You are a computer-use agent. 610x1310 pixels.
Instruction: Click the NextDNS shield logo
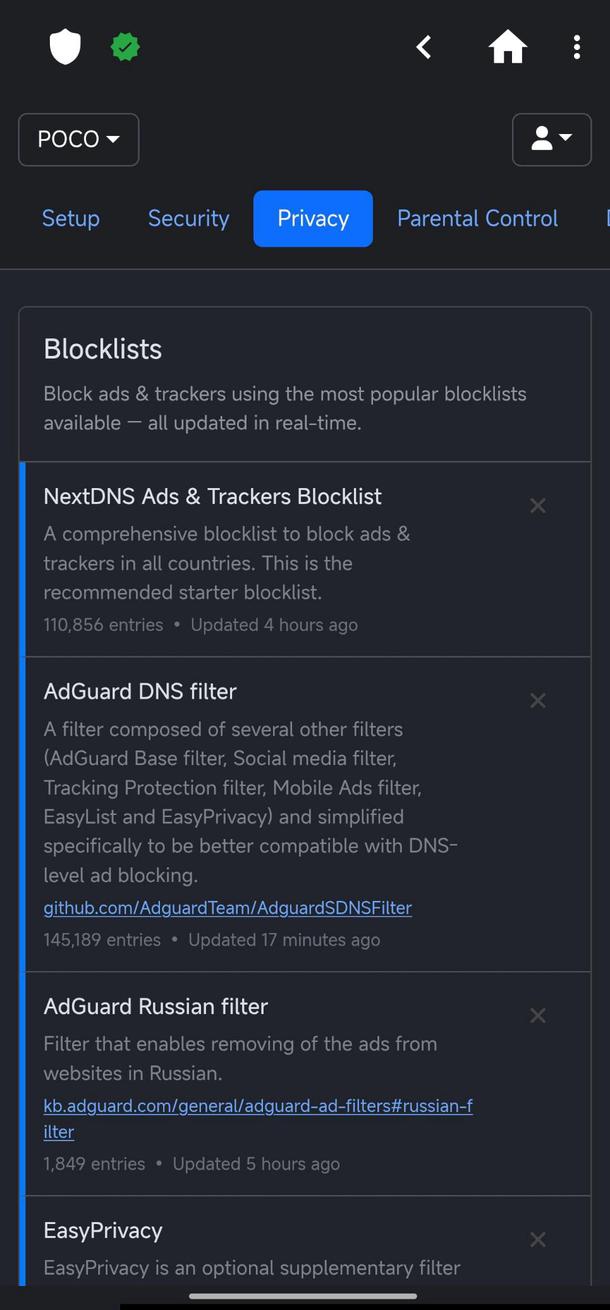[64, 46]
